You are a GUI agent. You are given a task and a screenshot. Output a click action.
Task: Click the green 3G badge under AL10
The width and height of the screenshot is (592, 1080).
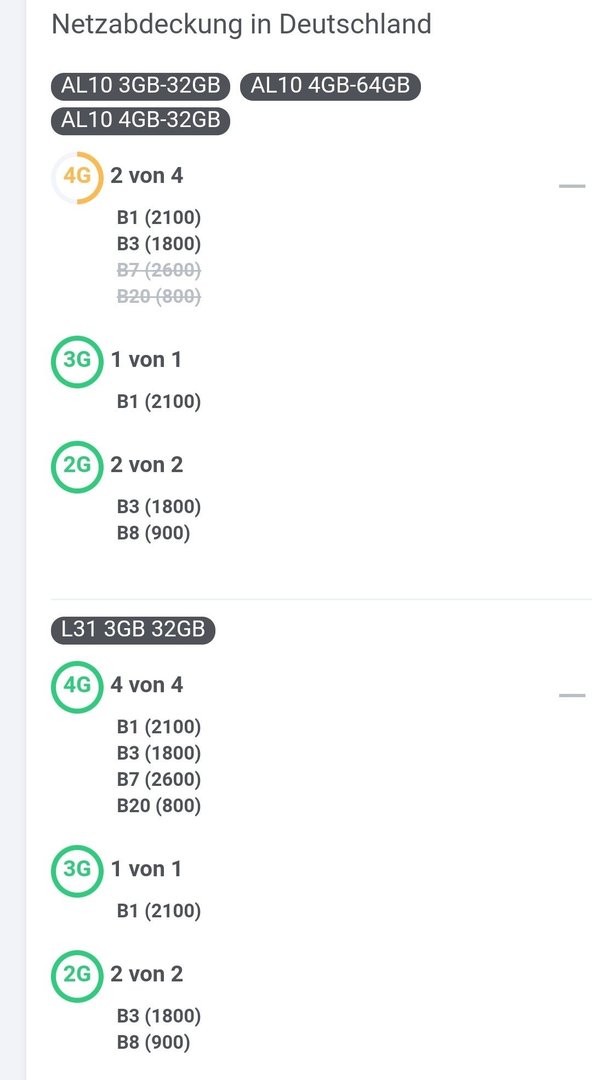pos(77,361)
